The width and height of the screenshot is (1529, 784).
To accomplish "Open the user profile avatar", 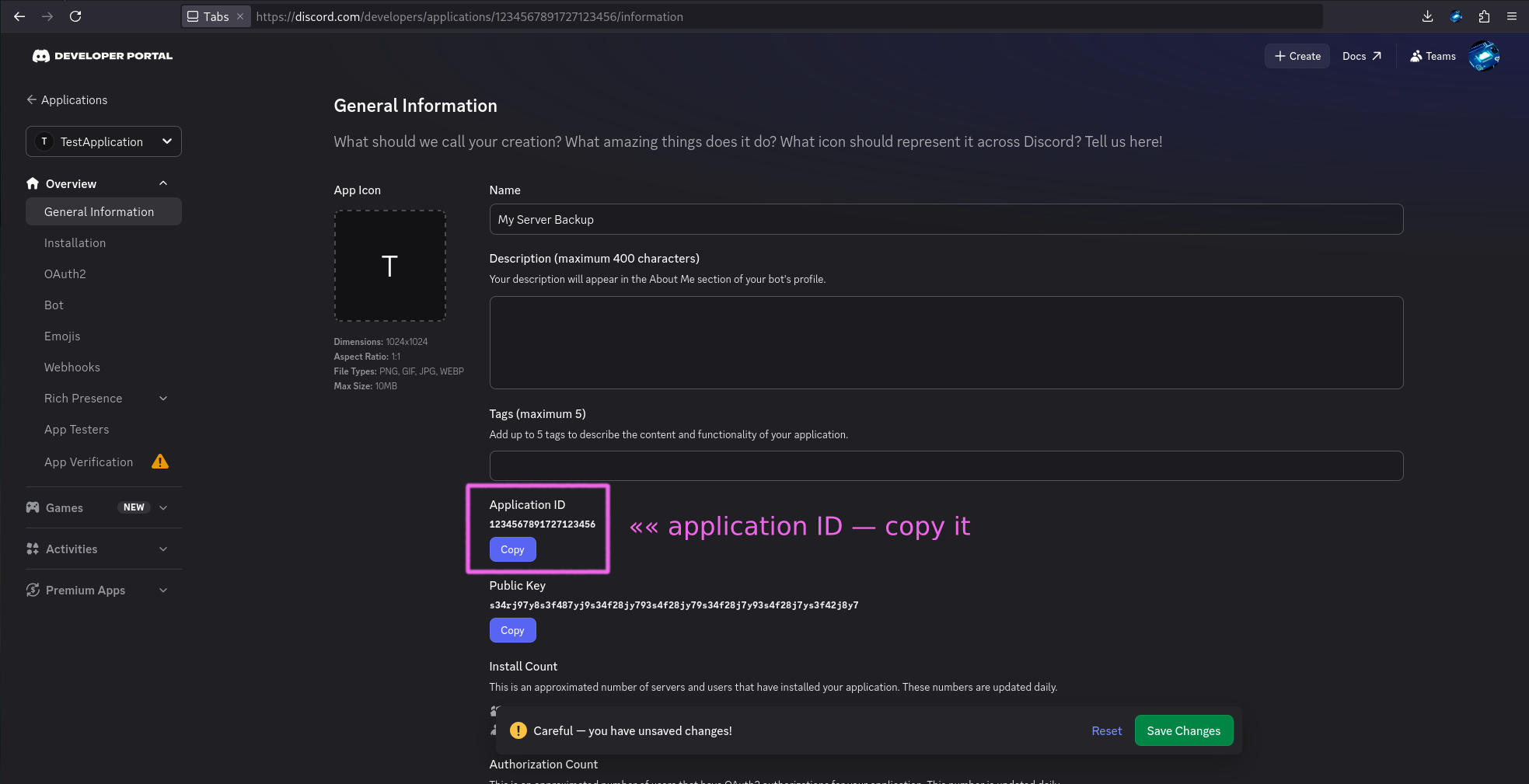I will [x=1483, y=56].
